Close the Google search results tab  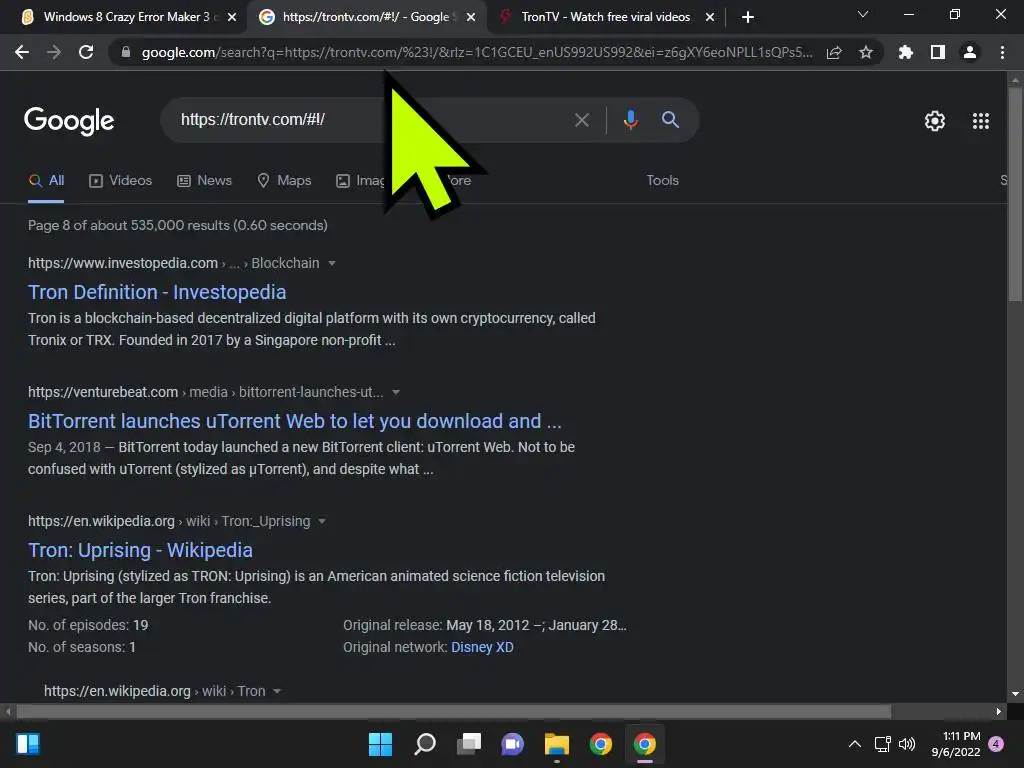pos(471,17)
